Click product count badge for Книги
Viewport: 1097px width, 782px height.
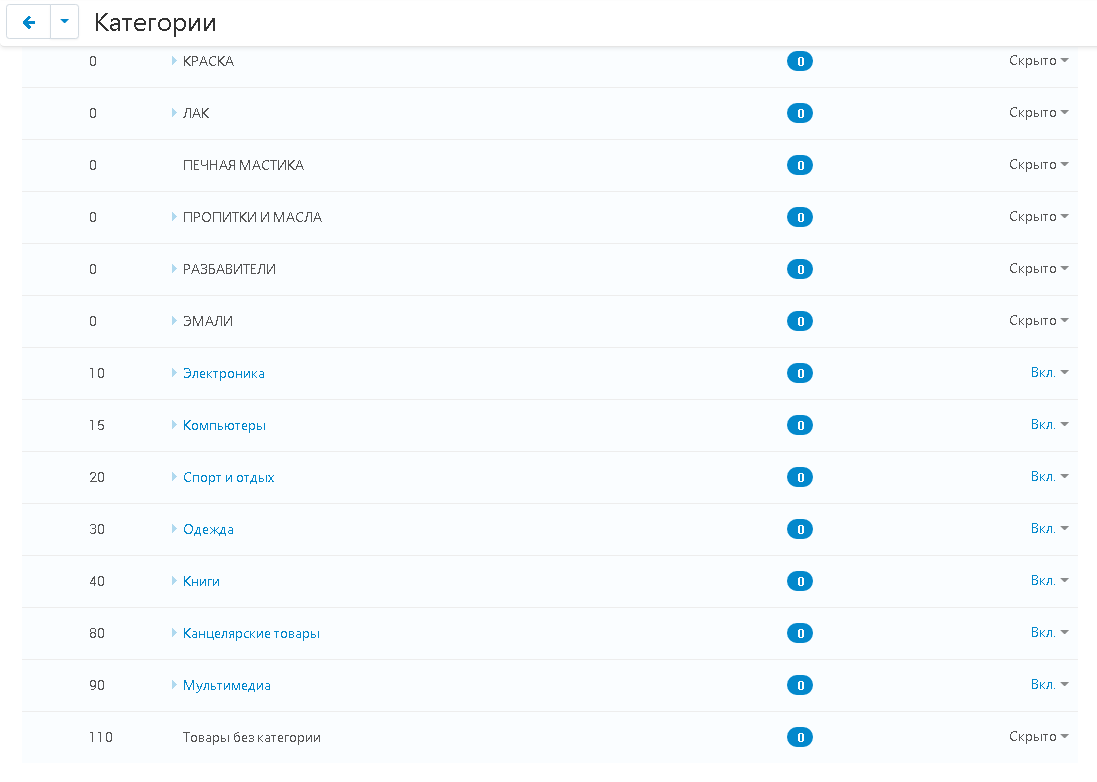pyautogui.click(x=800, y=581)
